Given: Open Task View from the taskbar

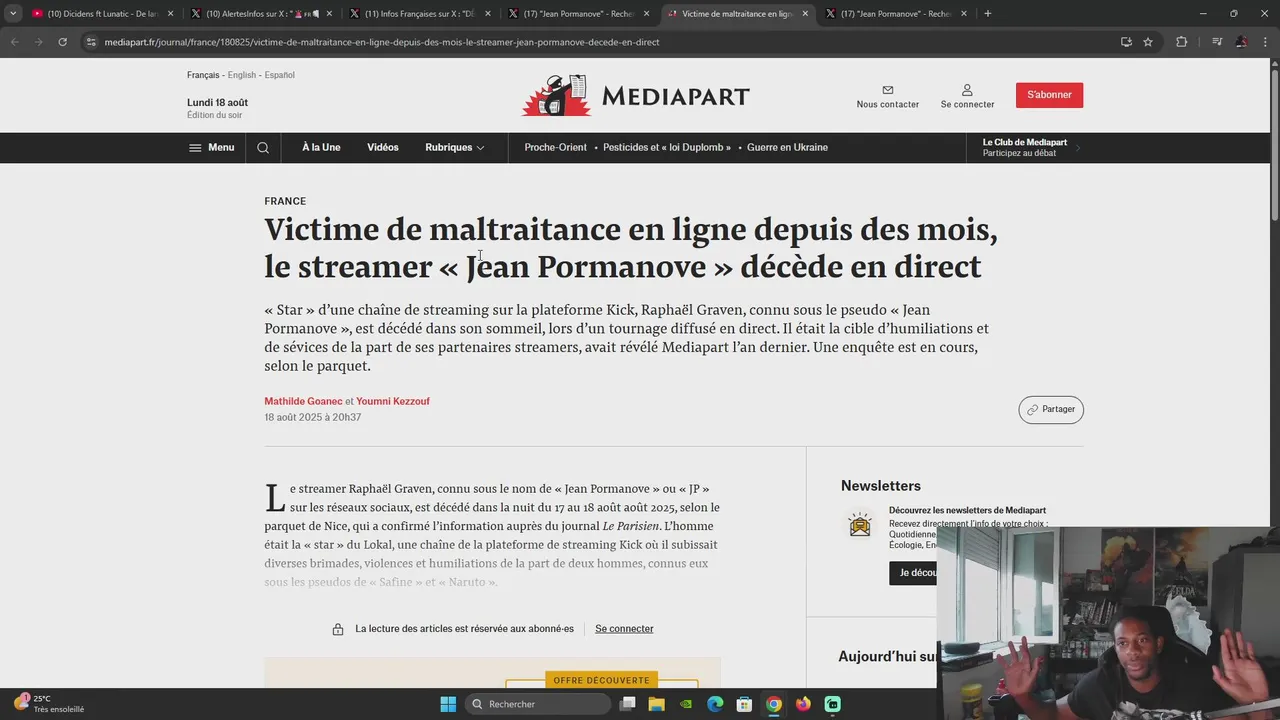Looking at the screenshot, I should tap(628, 704).
